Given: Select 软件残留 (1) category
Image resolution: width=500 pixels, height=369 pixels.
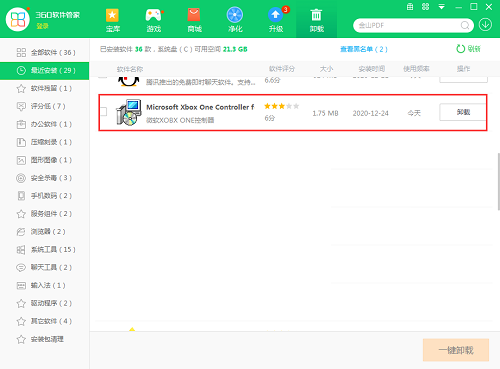Looking at the screenshot, I should point(45,88).
